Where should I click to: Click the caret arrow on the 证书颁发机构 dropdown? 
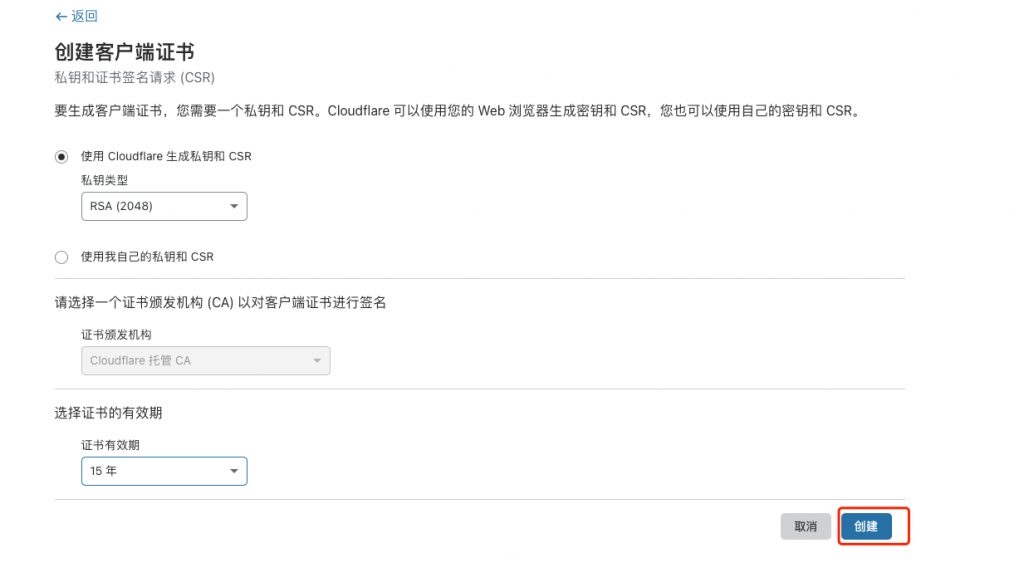tap(317, 360)
